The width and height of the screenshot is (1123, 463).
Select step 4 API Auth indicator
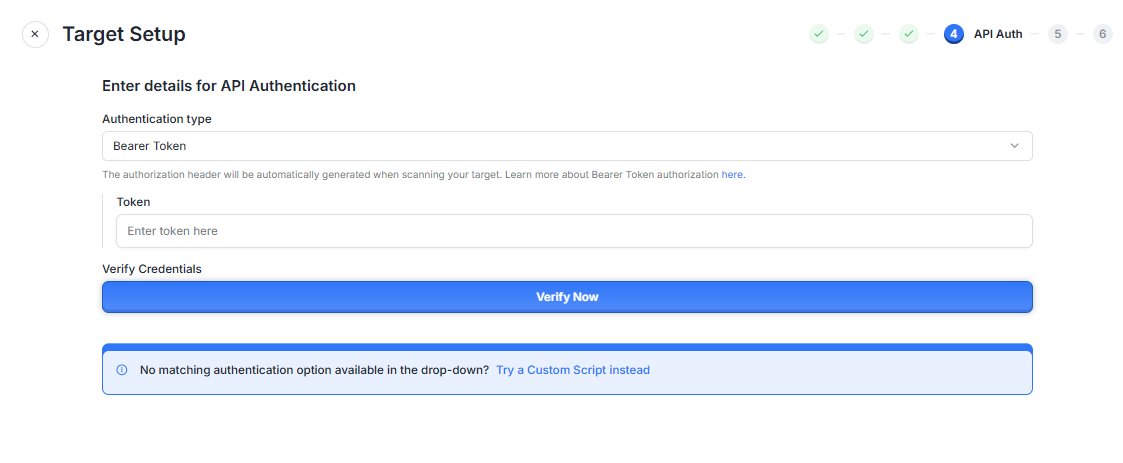pos(953,34)
